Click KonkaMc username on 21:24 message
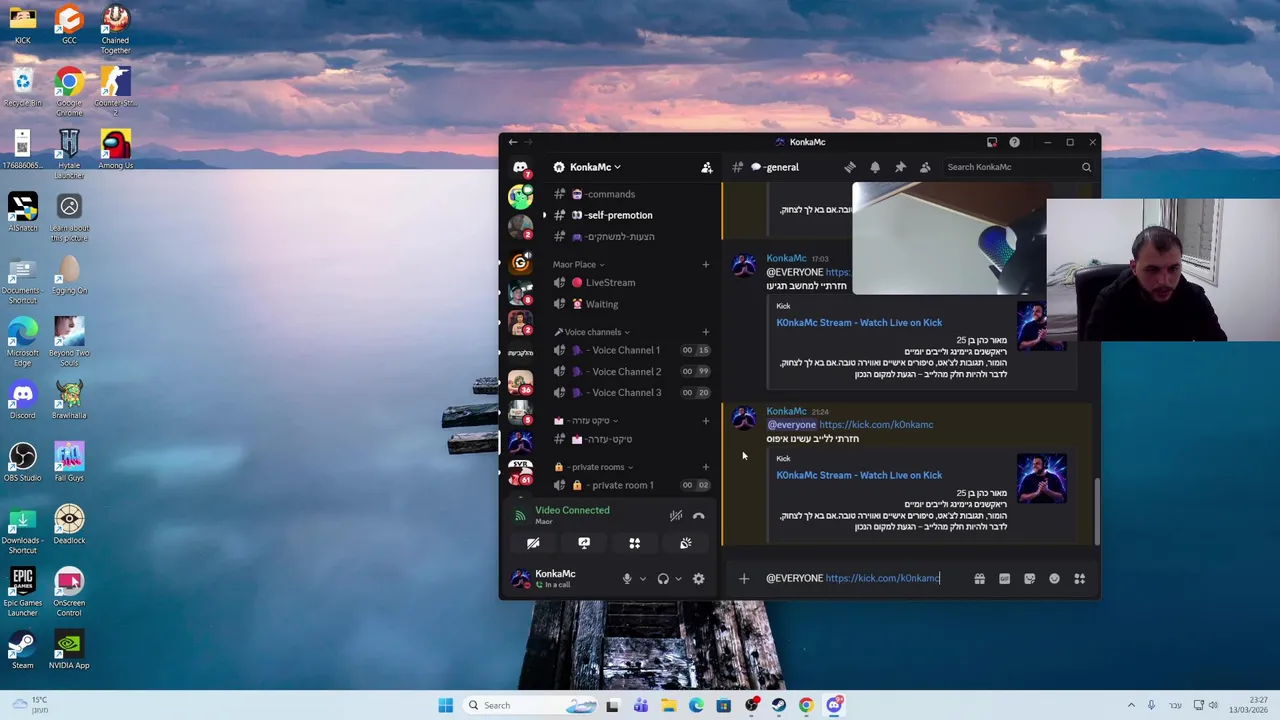1280x720 pixels. click(x=786, y=411)
